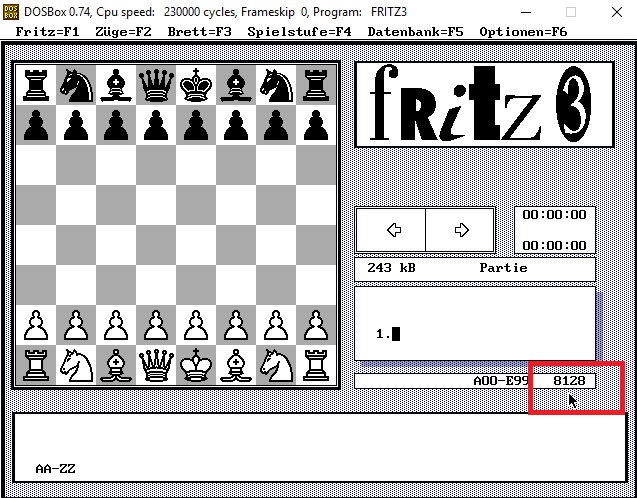The height and width of the screenshot is (498, 637).
Task: Select the black king on e8
Action: pos(196,85)
